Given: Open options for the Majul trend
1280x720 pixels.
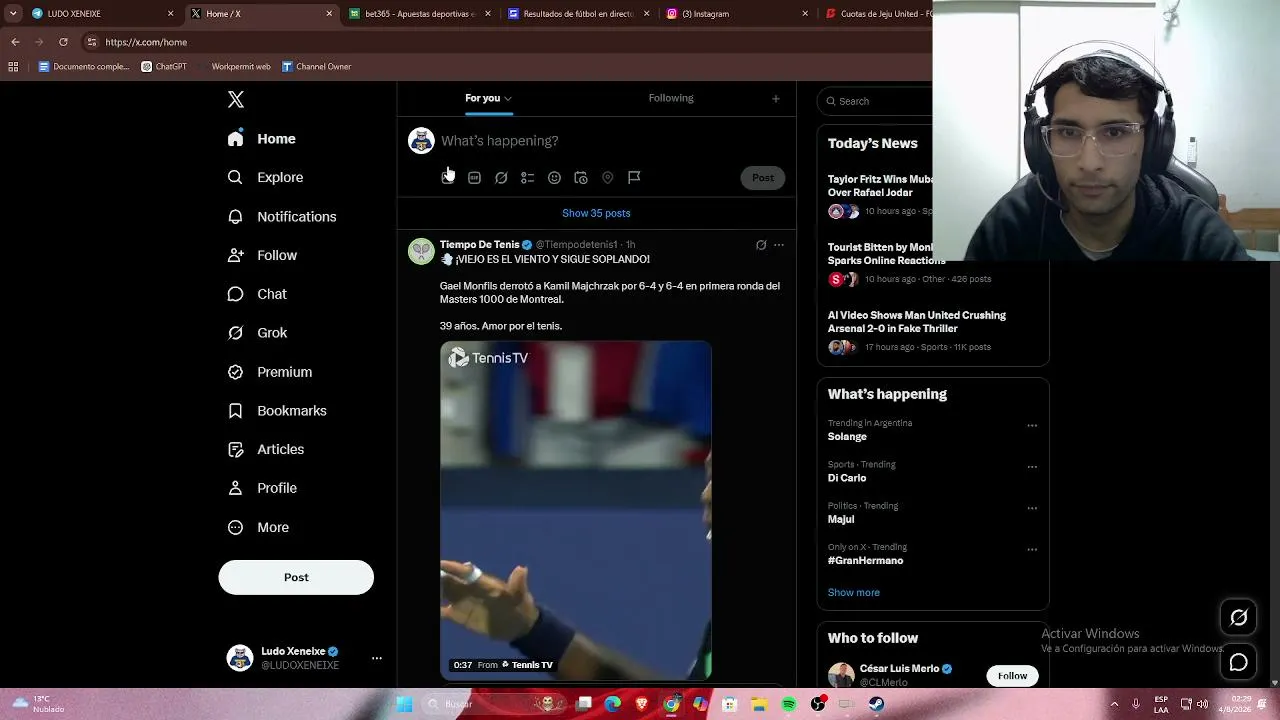Looking at the screenshot, I should [x=1032, y=508].
